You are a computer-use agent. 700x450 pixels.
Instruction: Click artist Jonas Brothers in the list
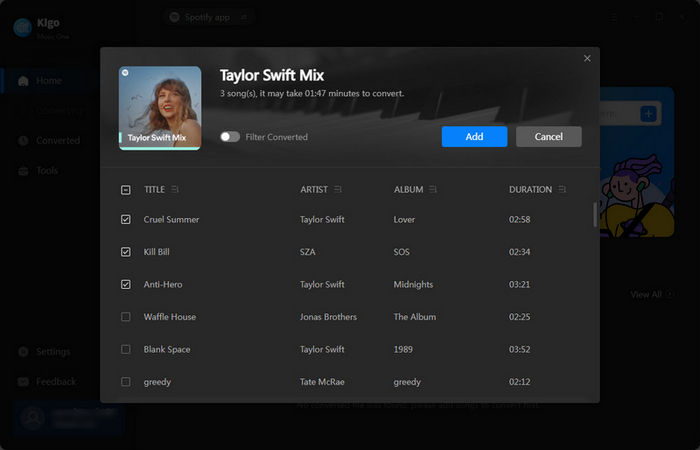tap(328, 317)
